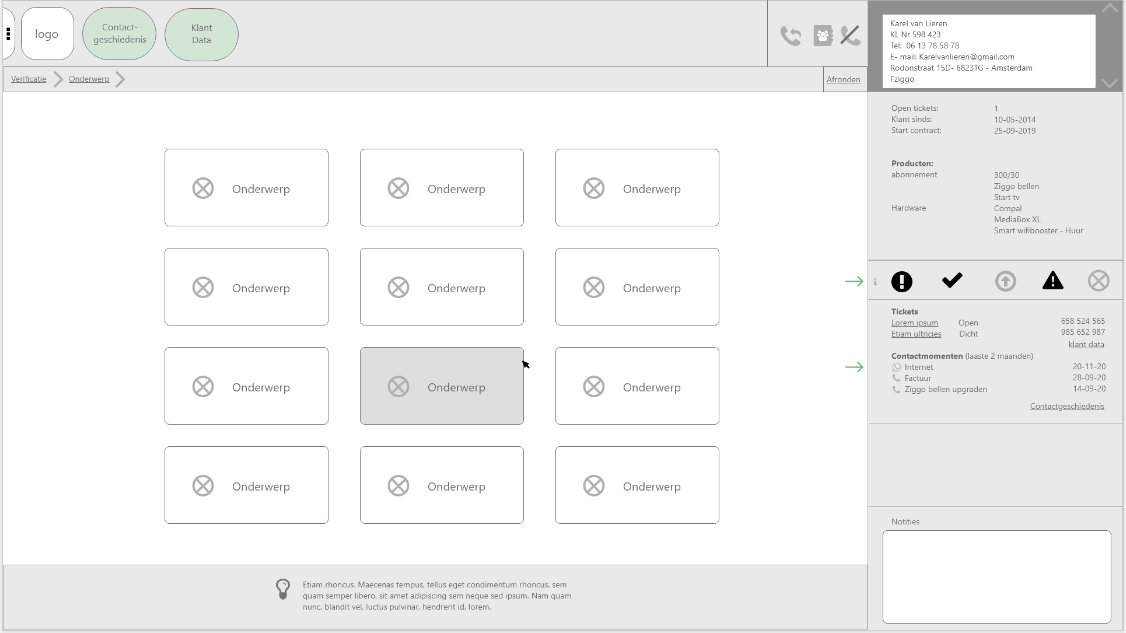Switch to the Klant Data tab

(201, 34)
